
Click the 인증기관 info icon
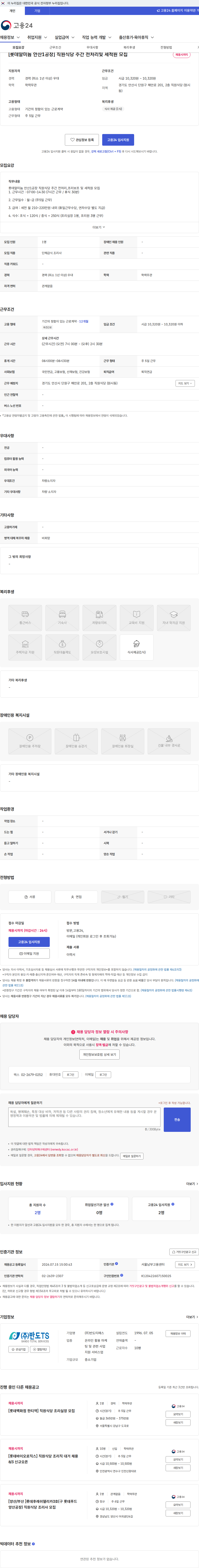(x=116, y=1264)
